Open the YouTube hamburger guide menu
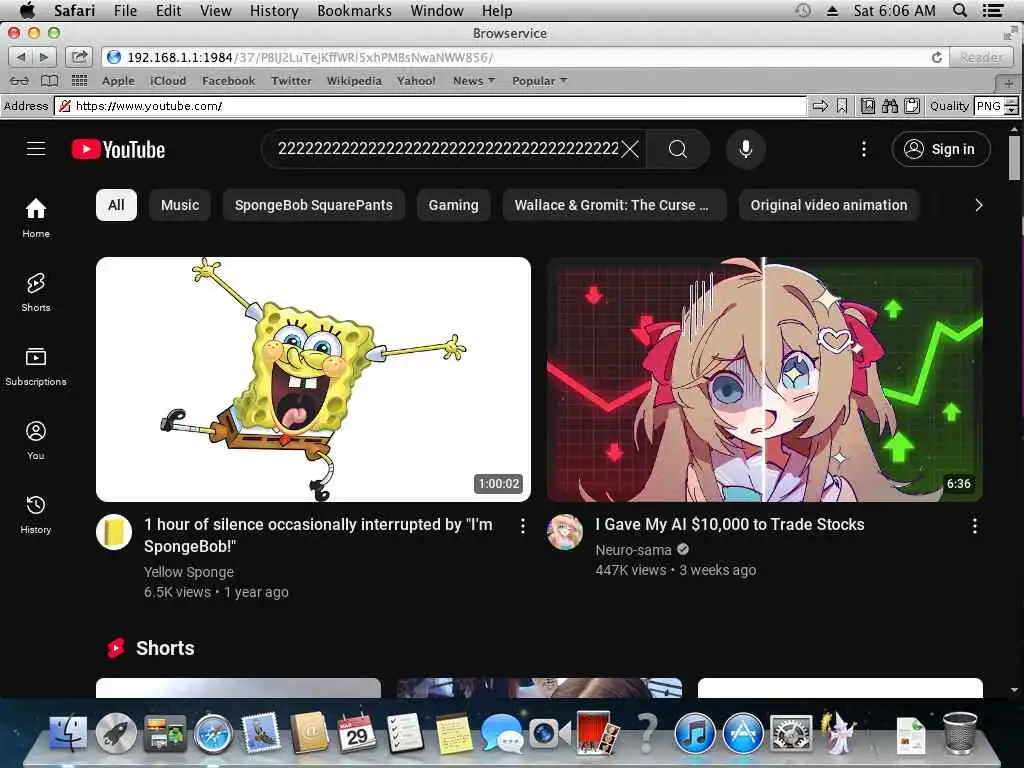The width and height of the screenshot is (1024, 768). tap(36, 149)
